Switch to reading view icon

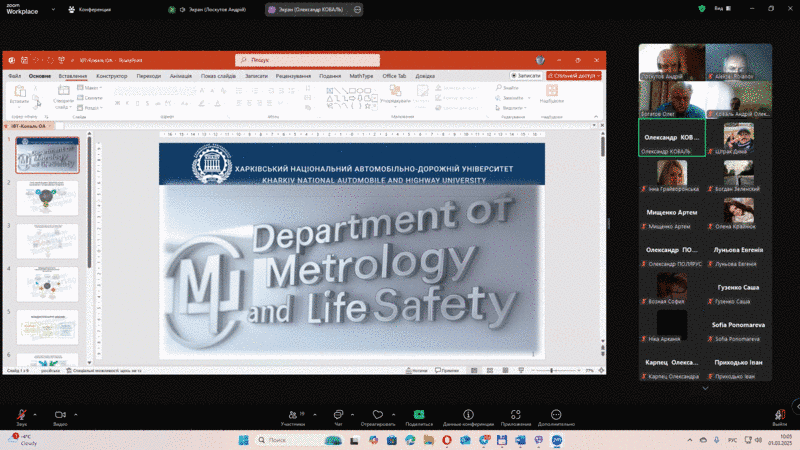505,370
